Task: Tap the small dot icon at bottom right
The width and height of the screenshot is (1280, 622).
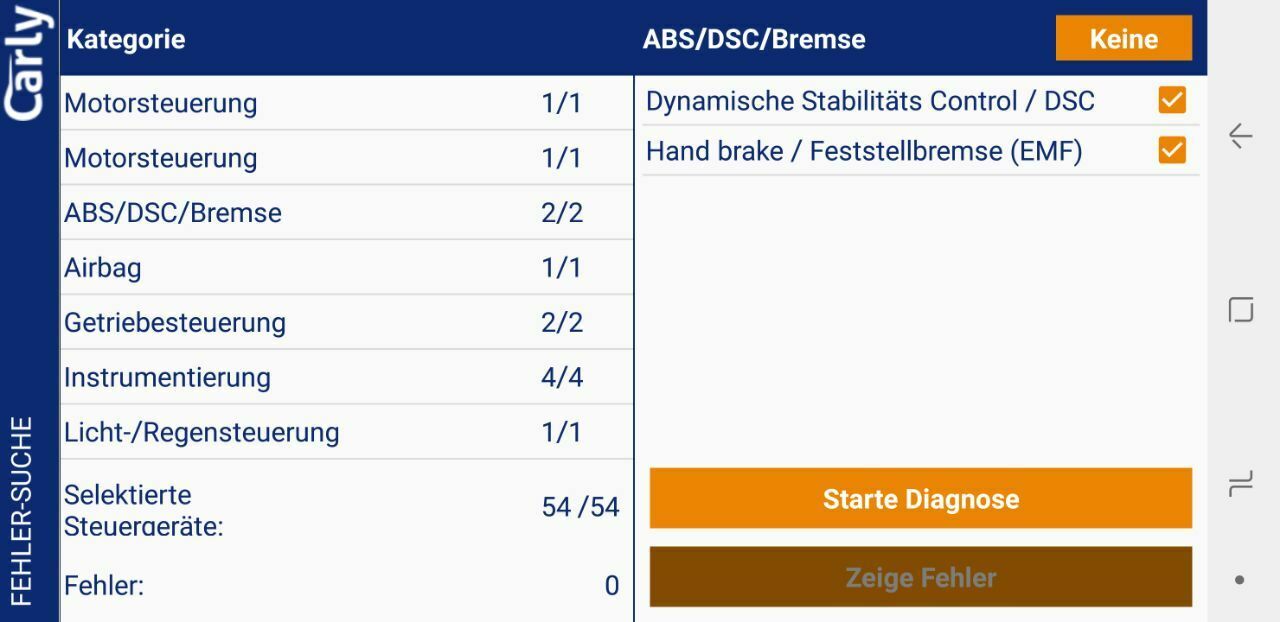Action: (1240, 578)
